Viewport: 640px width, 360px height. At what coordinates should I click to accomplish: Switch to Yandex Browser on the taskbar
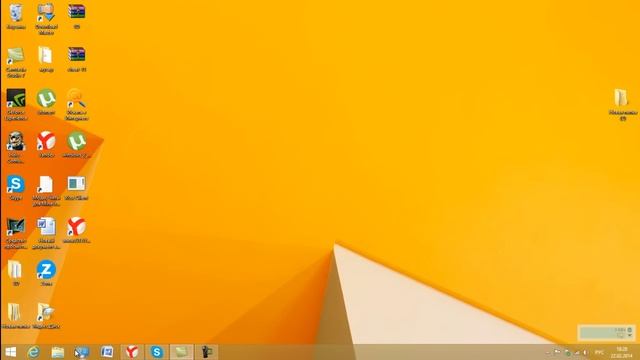tap(132, 352)
